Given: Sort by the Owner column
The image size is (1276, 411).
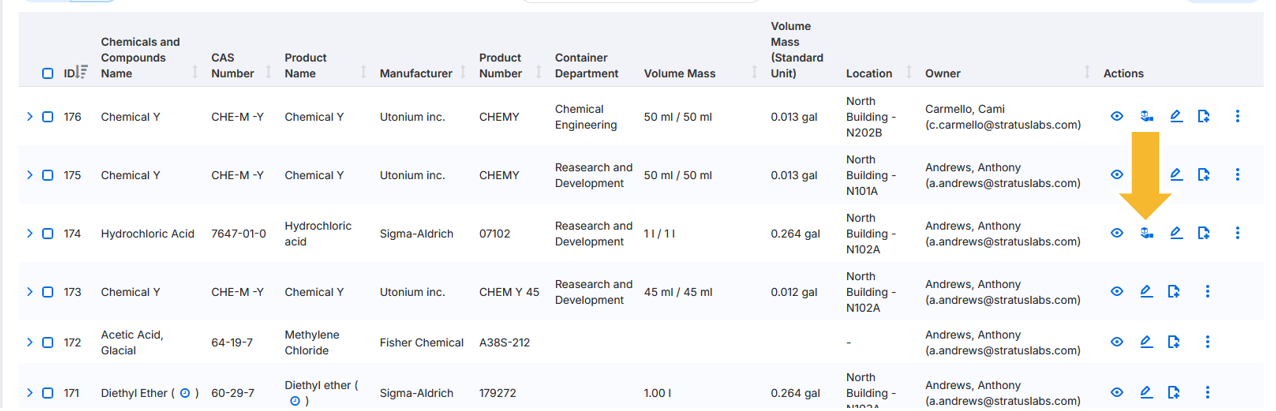Looking at the screenshot, I should (1087, 73).
